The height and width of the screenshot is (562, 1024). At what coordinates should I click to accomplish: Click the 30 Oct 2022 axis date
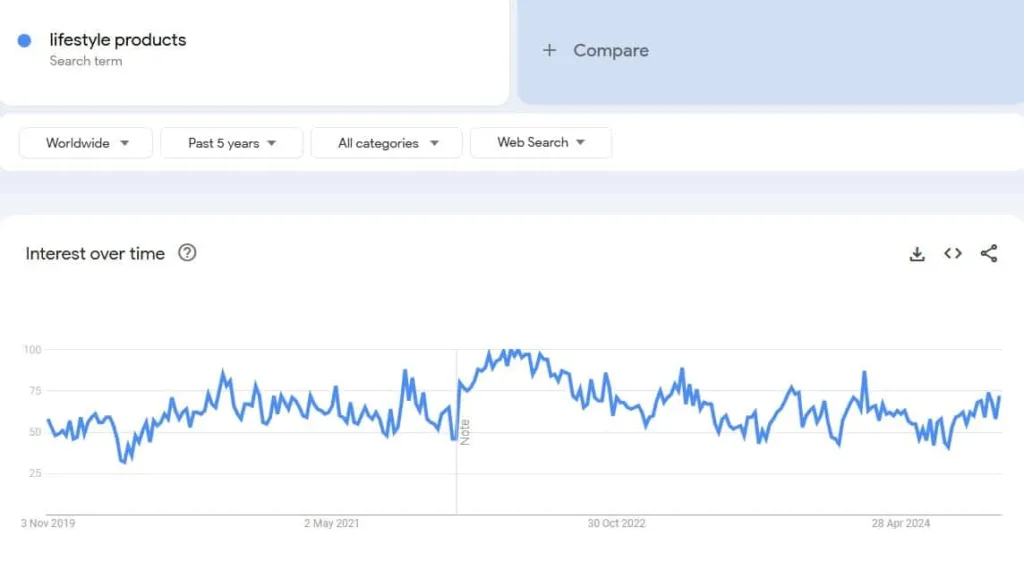click(x=617, y=523)
